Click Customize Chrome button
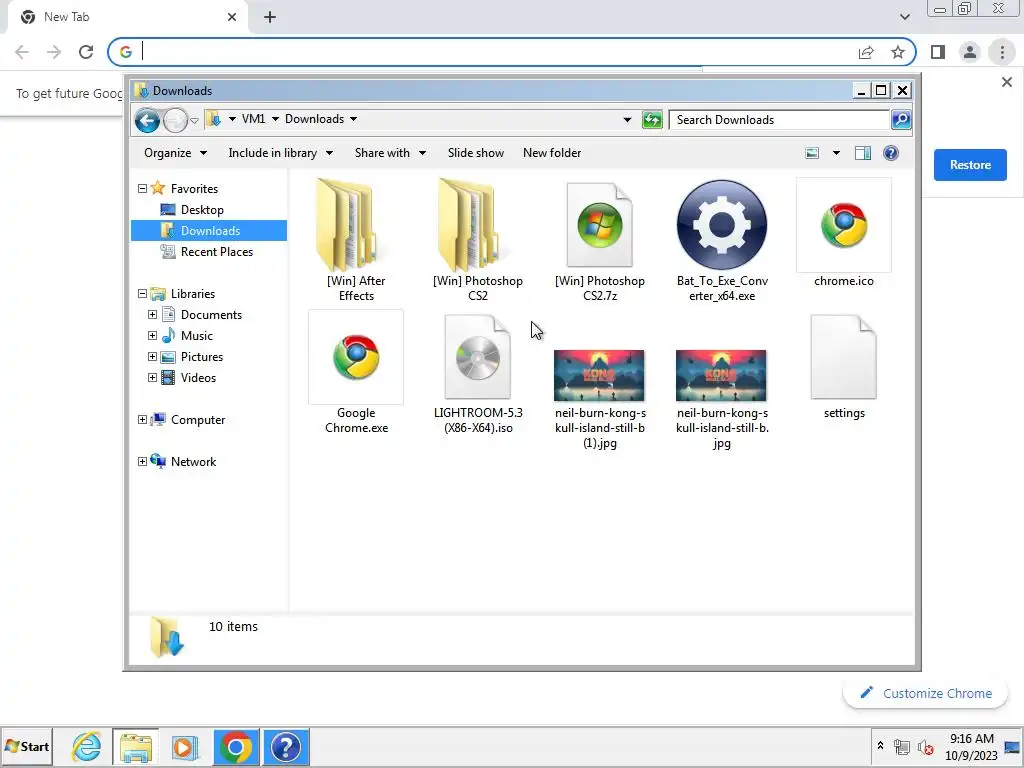Image resolution: width=1024 pixels, height=768 pixels. click(925, 694)
